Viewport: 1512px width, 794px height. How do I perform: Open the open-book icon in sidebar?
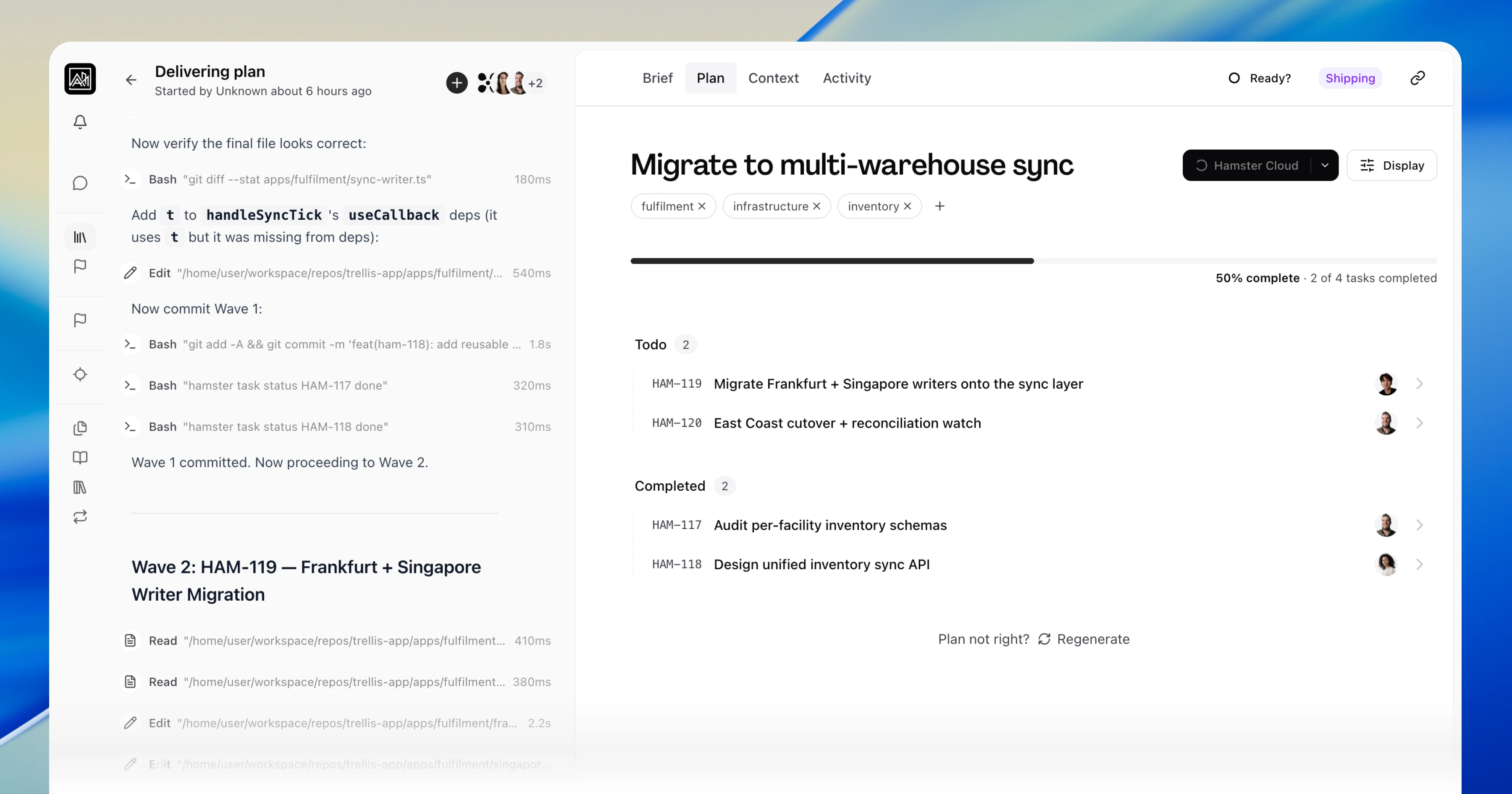click(80, 457)
